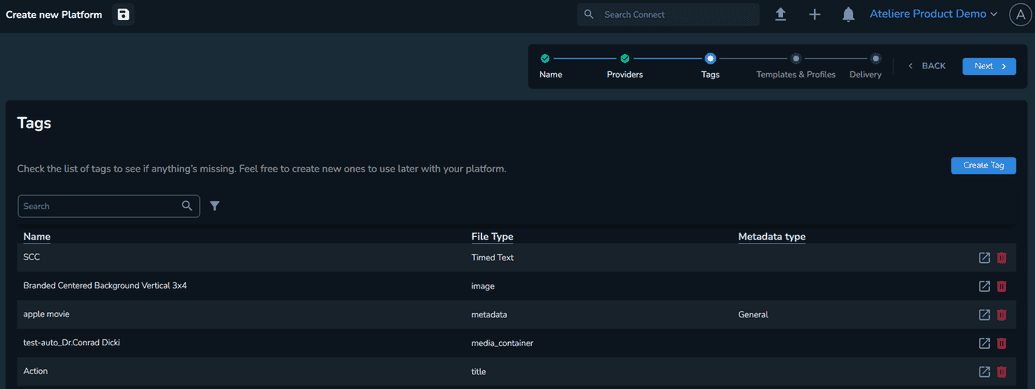Click the General metadata type cell
This screenshot has height=389, width=1035.
click(x=753, y=315)
